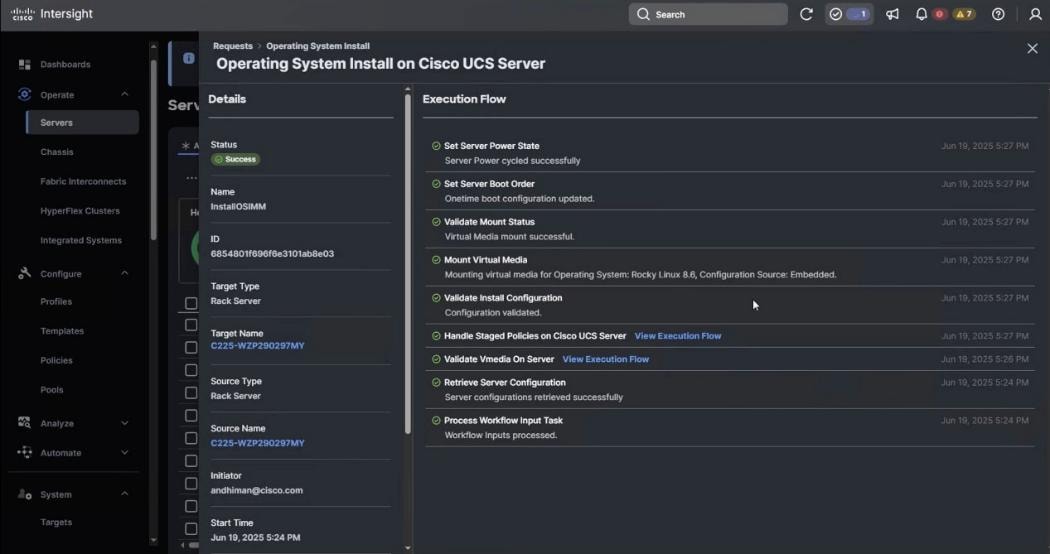Viewport: 1050px width, 554px height.
Task: Open Target Name C225-WZP290297MY link
Action: tap(257, 346)
